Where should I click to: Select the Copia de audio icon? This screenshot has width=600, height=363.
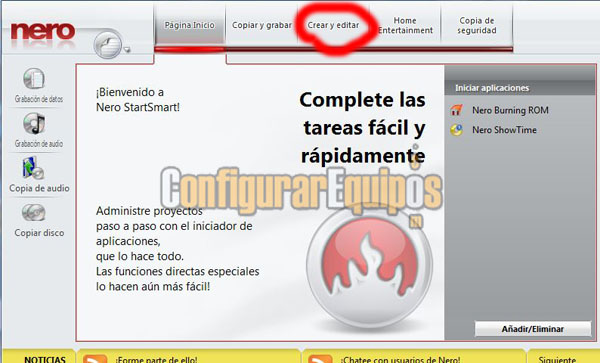33,168
